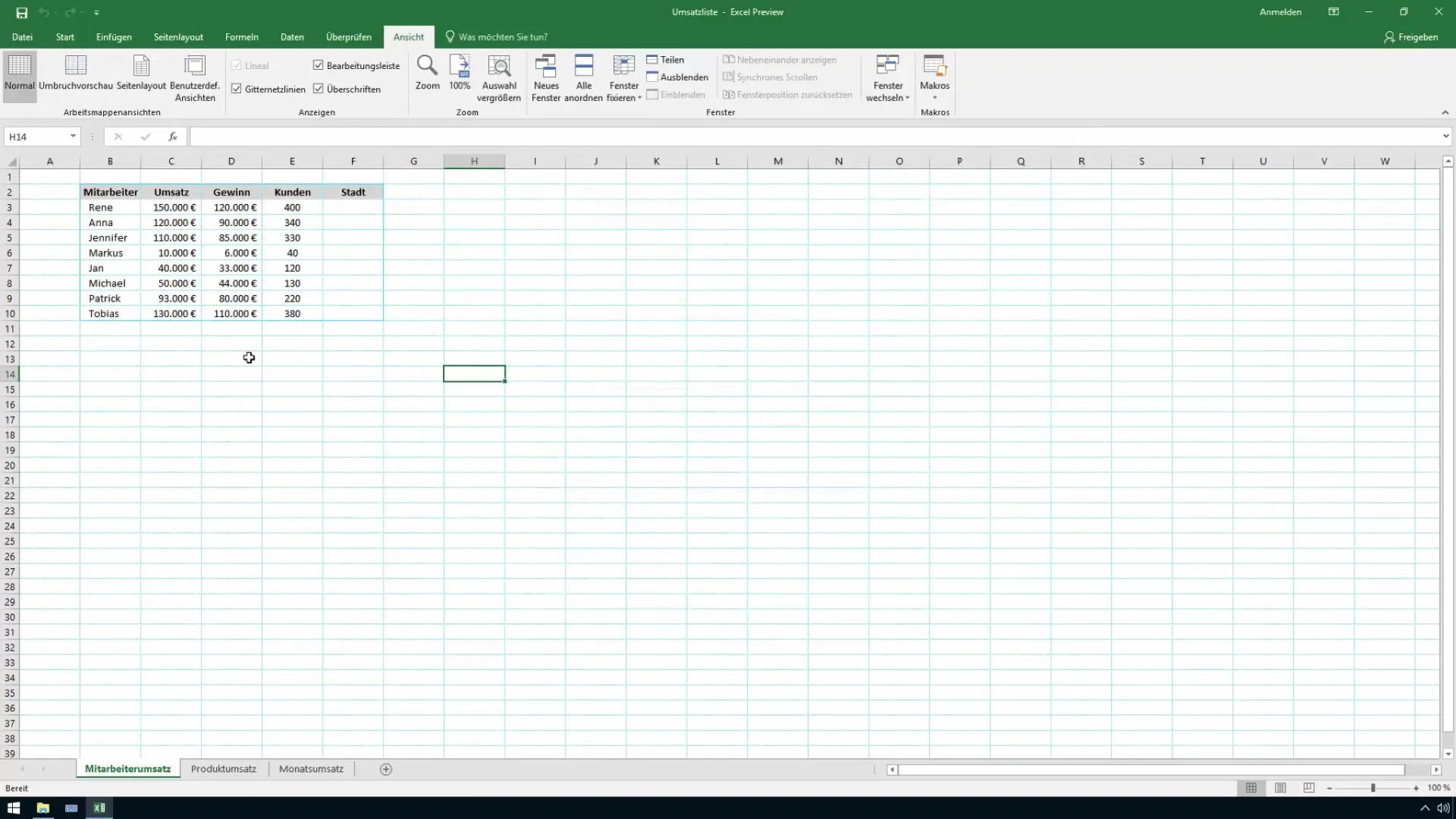
Task: Open File Explorer from taskbar
Action: coord(42,808)
